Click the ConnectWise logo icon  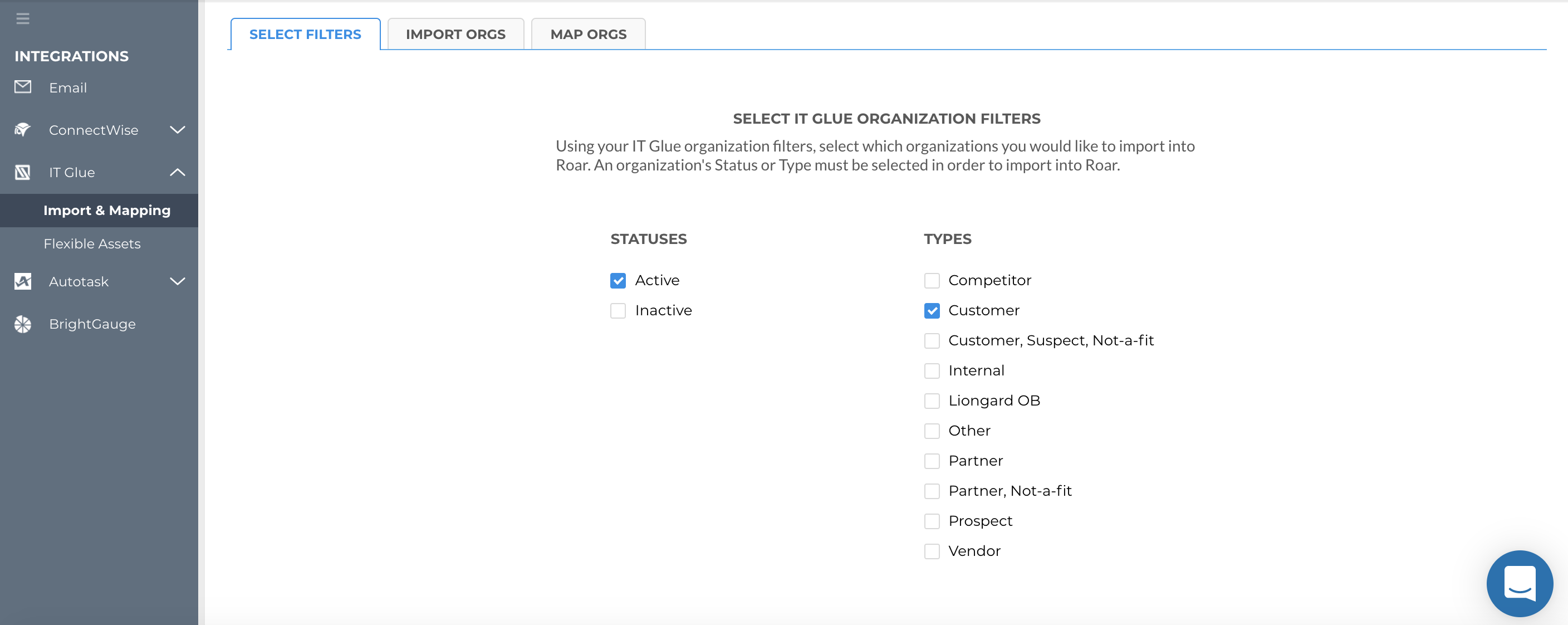(22, 130)
